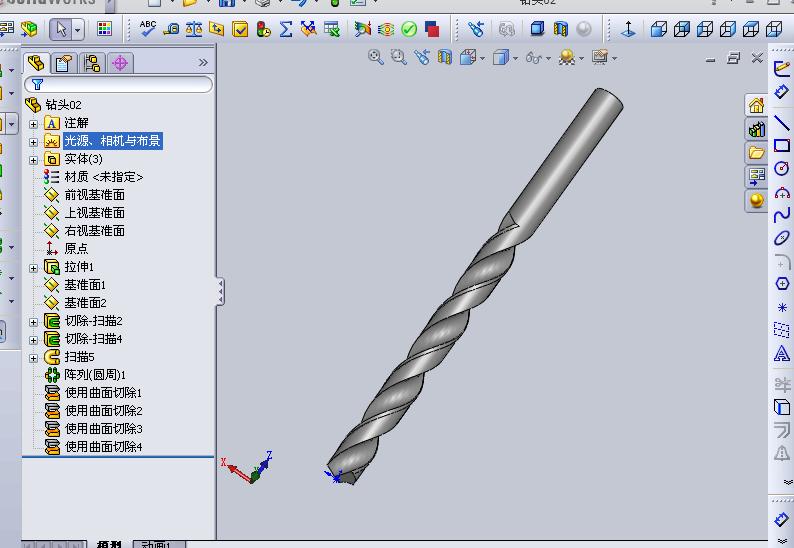Click the colored grid icon

pyautogui.click(x=105, y=29)
